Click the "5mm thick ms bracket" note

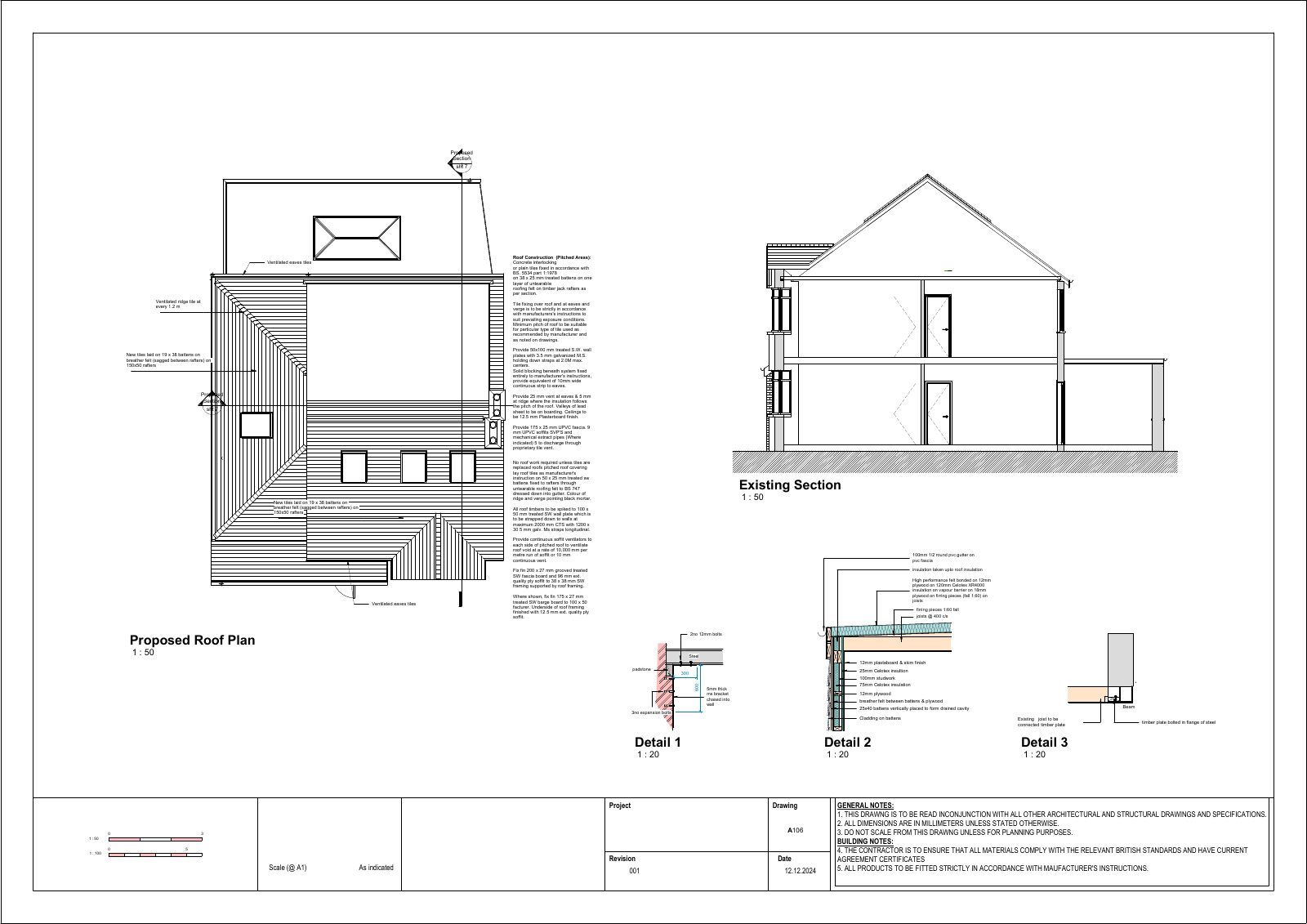[718, 697]
